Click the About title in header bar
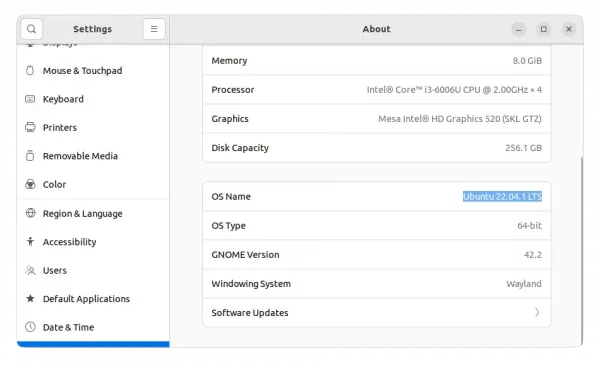 click(x=377, y=29)
